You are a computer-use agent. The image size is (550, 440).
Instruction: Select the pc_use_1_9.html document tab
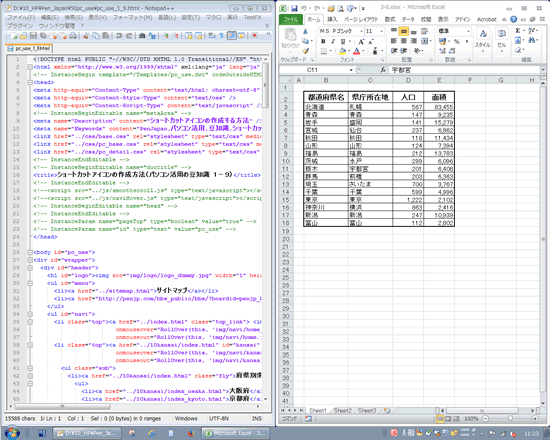[x=29, y=48]
